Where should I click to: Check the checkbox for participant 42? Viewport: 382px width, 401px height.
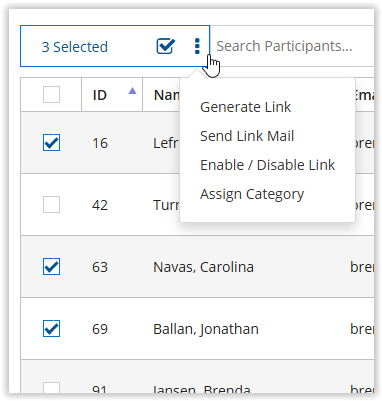[x=51, y=204]
